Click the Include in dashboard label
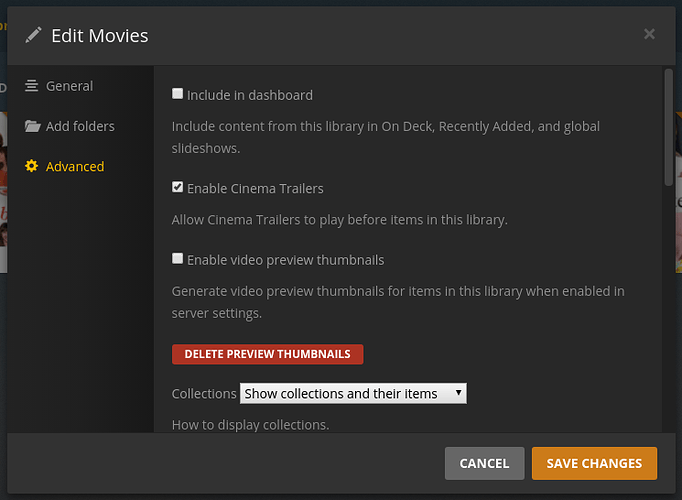 [250, 95]
